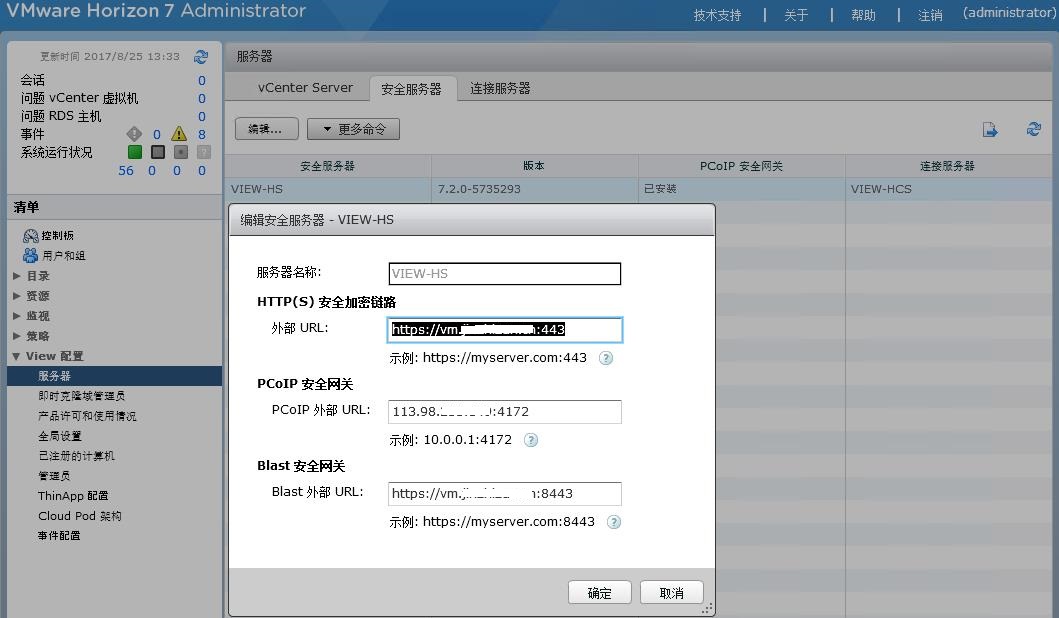Open 已注册的计算机 in the tree
The height and width of the screenshot is (618, 1059).
coord(76,456)
